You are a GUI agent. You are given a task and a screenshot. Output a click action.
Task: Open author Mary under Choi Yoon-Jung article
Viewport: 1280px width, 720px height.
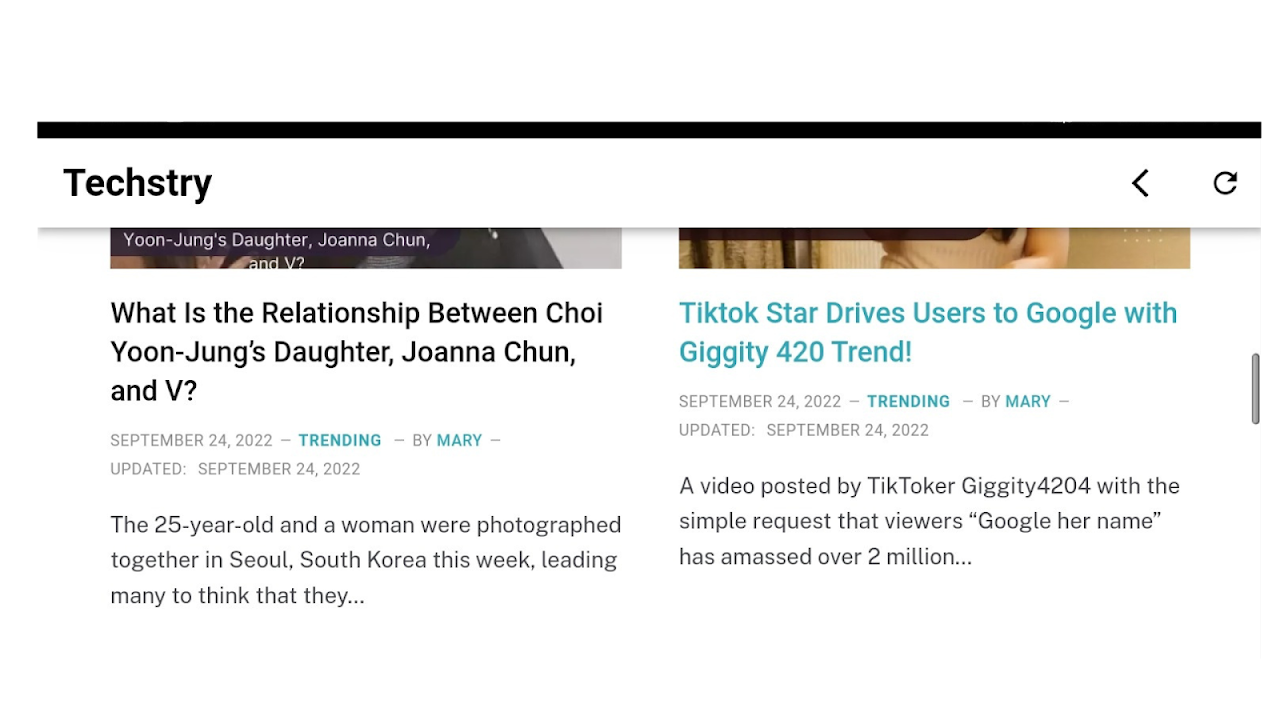tap(459, 440)
